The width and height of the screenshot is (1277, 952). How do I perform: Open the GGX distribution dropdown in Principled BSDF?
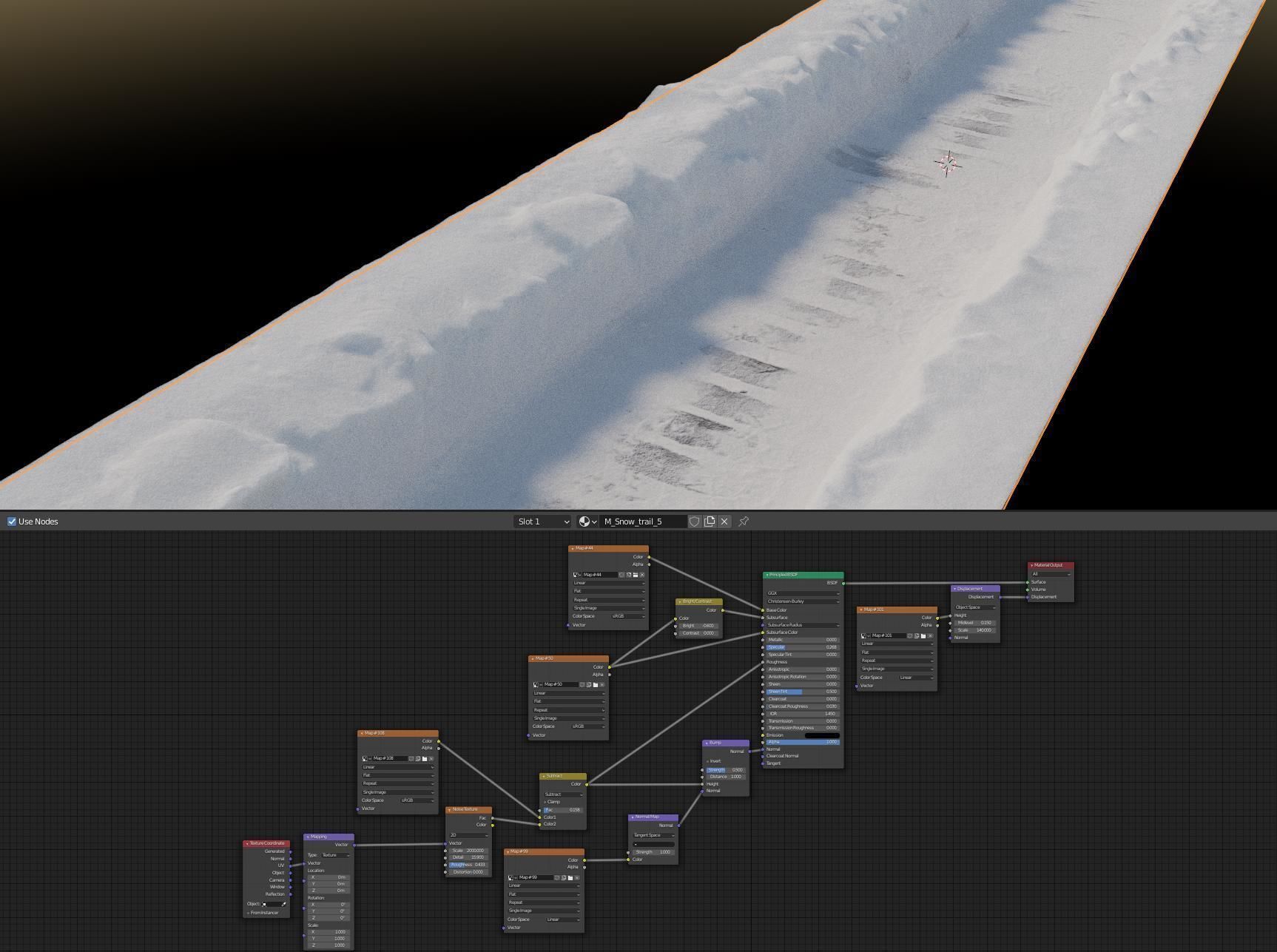click(803, 593)
